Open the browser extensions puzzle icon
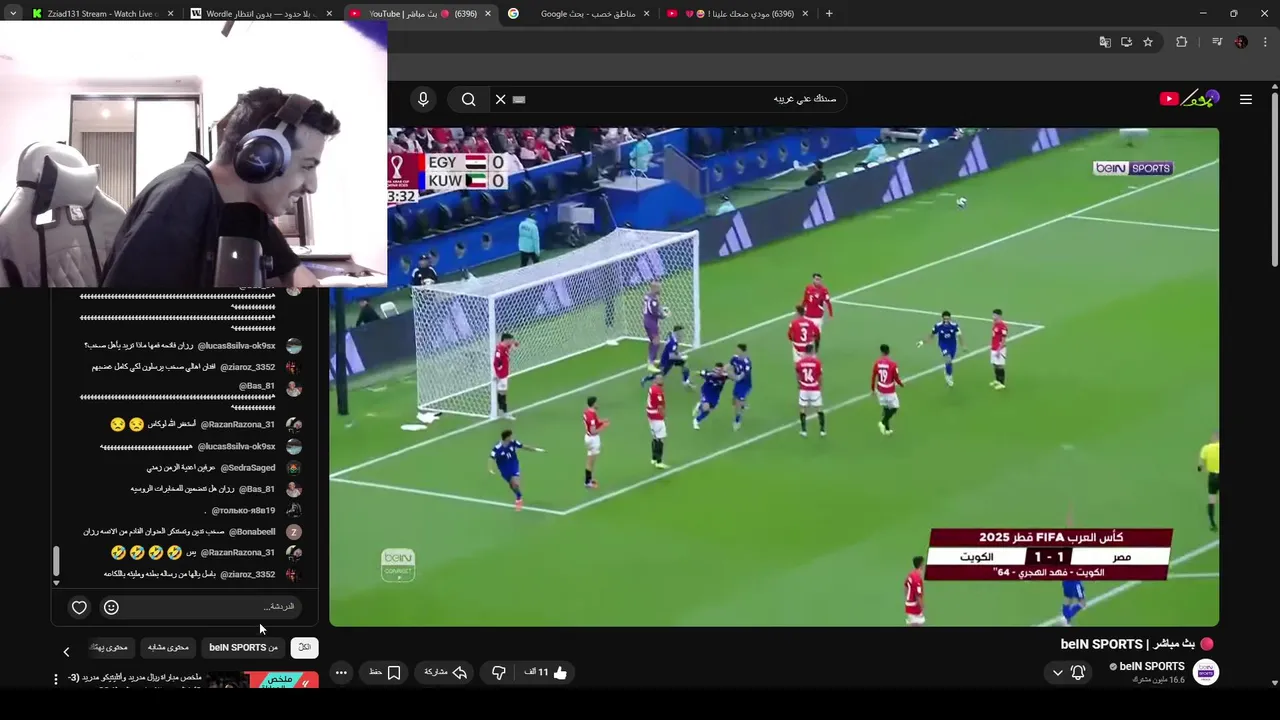 (x=1182, y=42)
